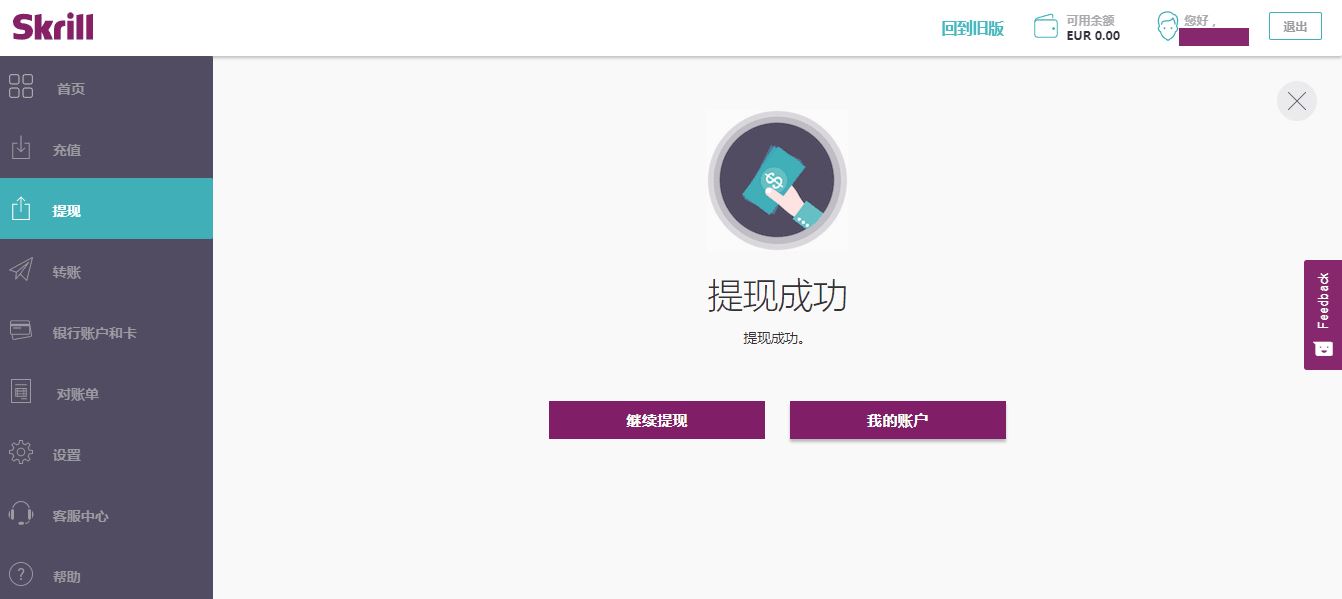The width and height of the screenshot is (1342, 599).
Task: Open 转账 menu item
Action: pyautogui.click(x=106, y=272)
